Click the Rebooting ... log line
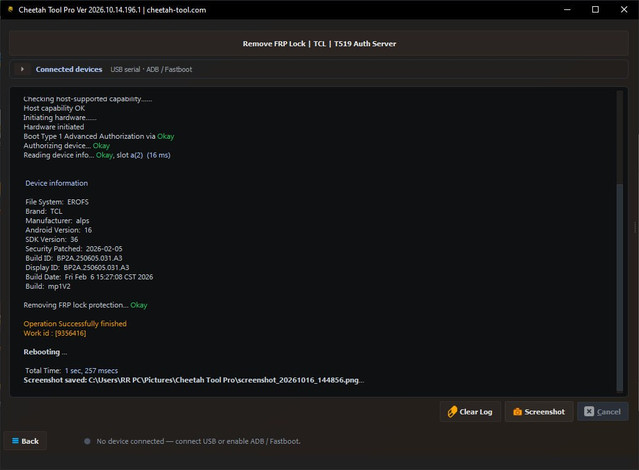The width and height of the screenshot is (639, 470). (45, 352)
